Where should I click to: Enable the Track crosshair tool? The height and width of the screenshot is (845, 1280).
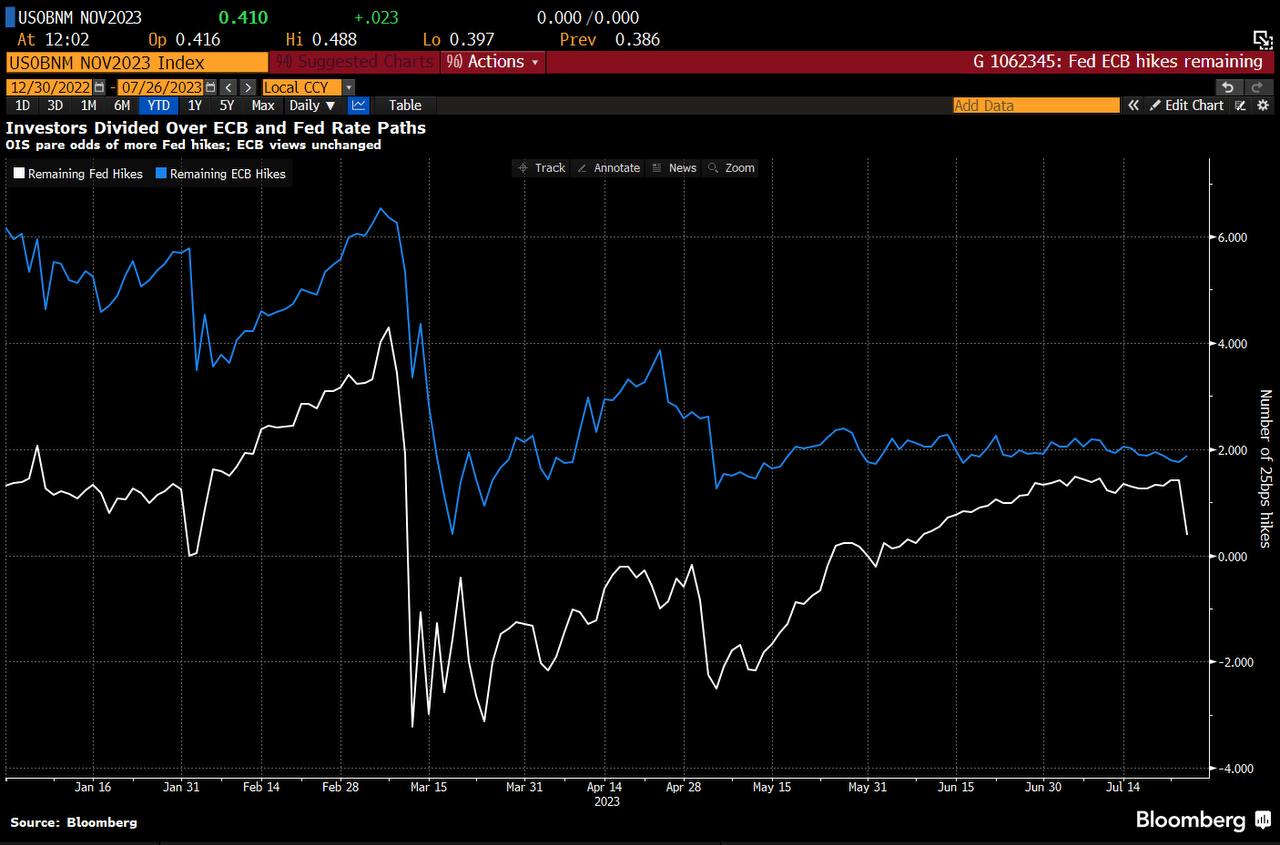click(541, 168)
